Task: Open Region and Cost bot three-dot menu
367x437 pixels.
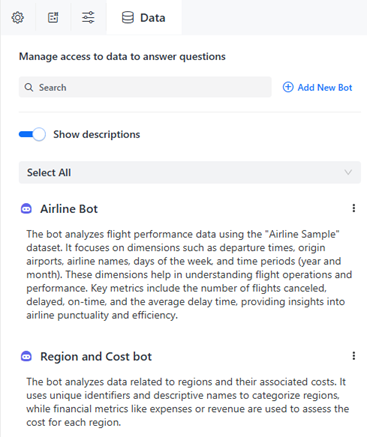Action: point(354,356)
